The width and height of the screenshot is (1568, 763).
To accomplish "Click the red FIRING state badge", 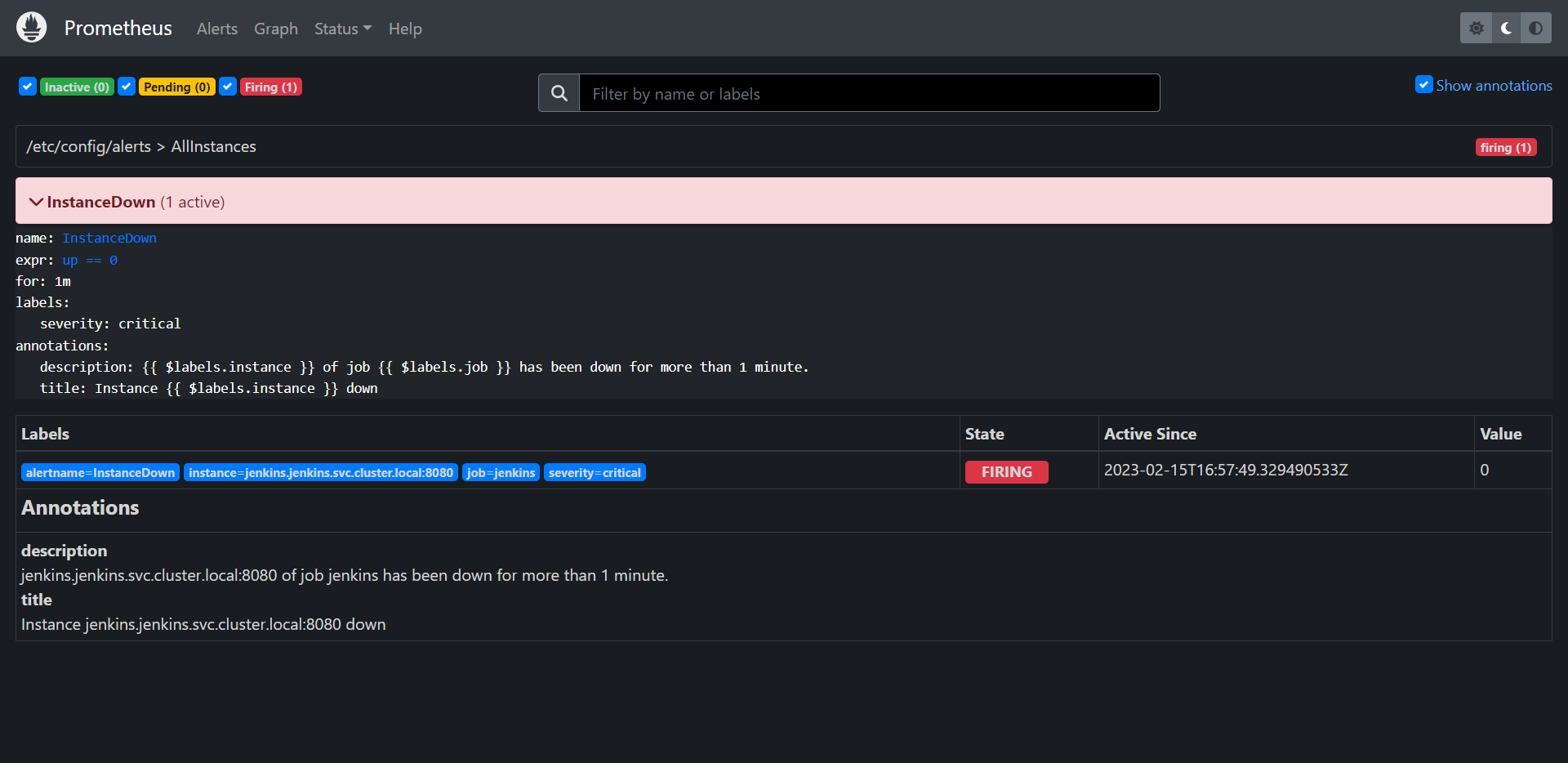I will point(1007,472).
